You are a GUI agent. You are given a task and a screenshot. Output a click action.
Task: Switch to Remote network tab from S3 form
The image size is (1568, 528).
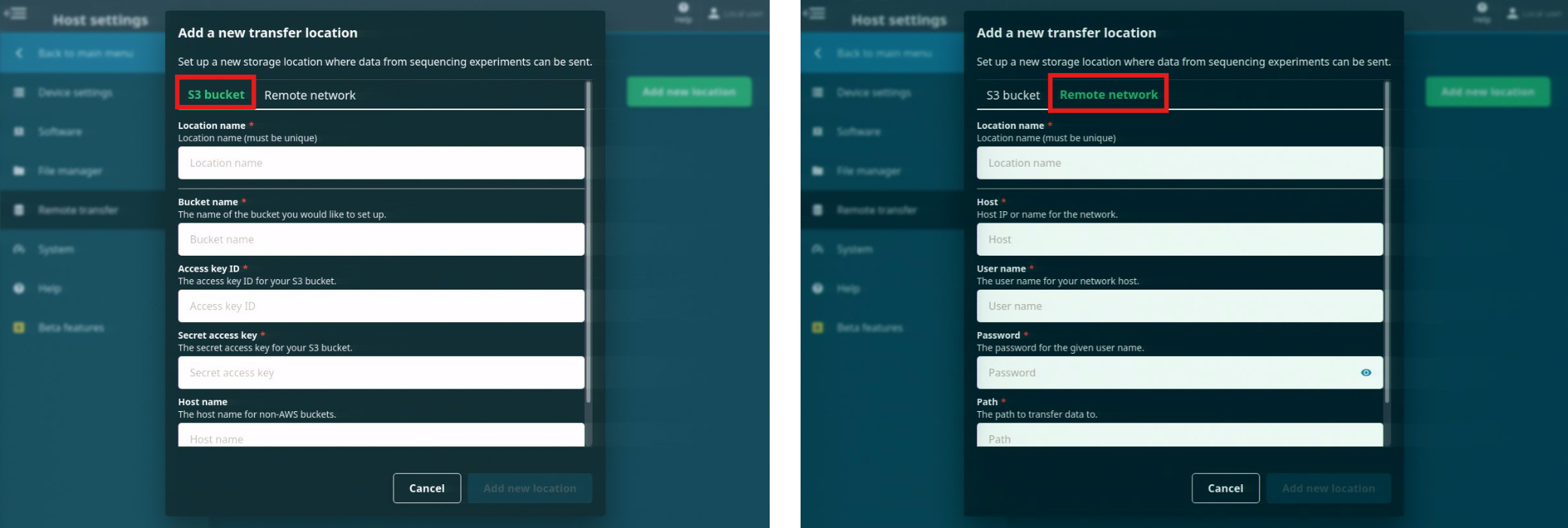[310, 95]
